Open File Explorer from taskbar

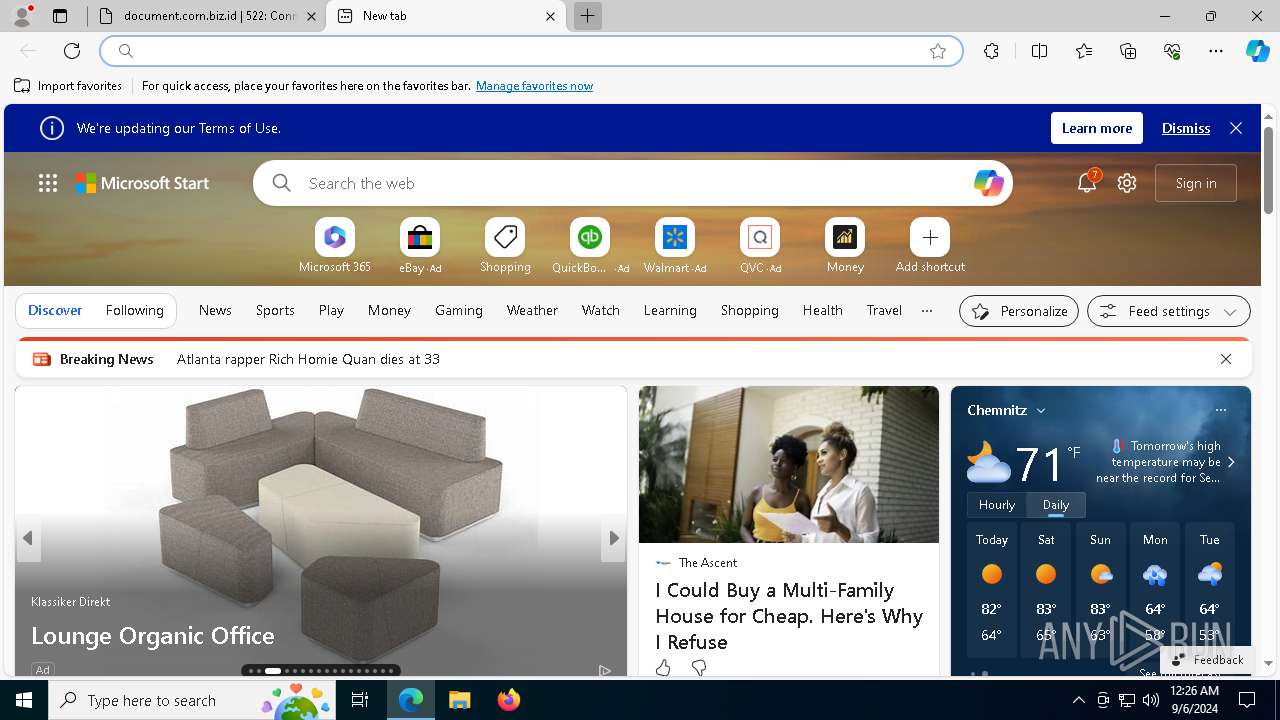click(x=459, y=700)
